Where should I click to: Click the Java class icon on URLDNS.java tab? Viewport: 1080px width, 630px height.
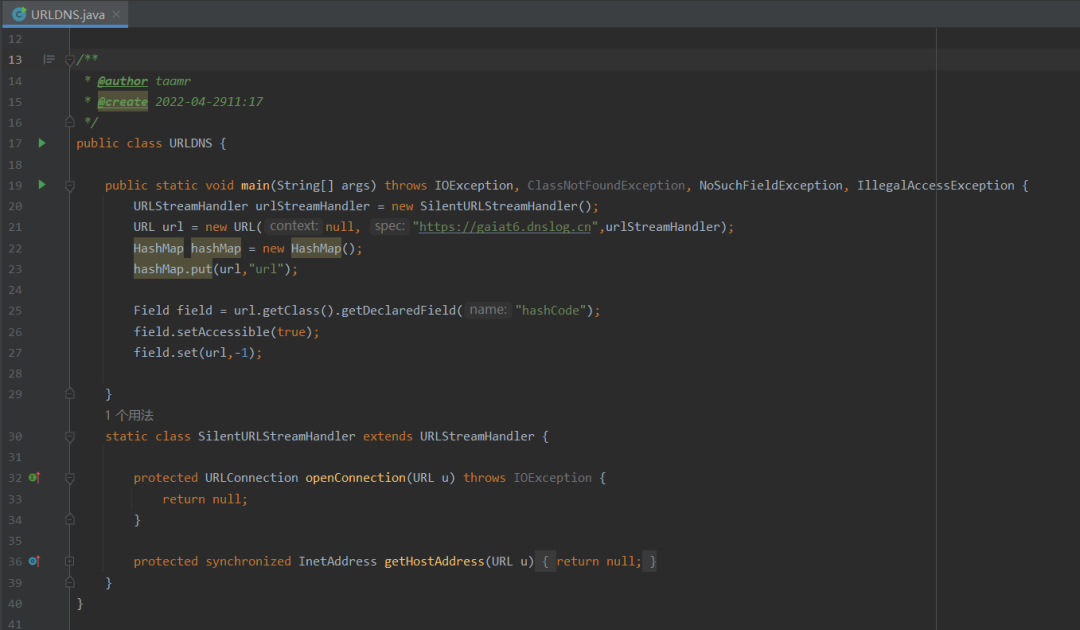19,14
